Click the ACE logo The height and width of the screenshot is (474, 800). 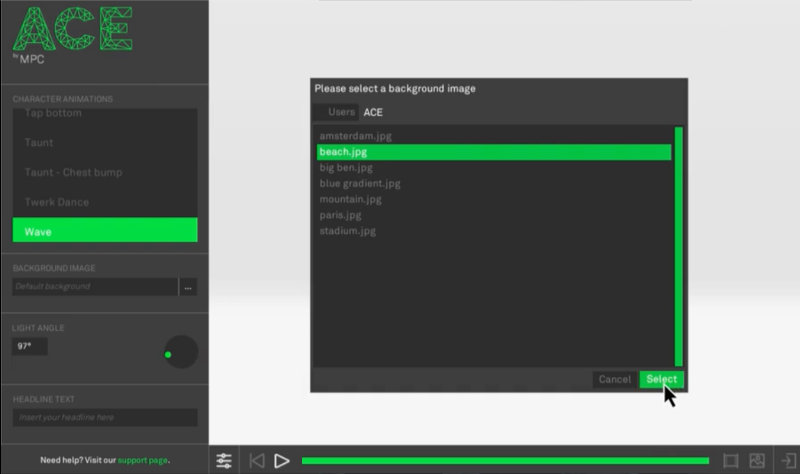point(71,30)
